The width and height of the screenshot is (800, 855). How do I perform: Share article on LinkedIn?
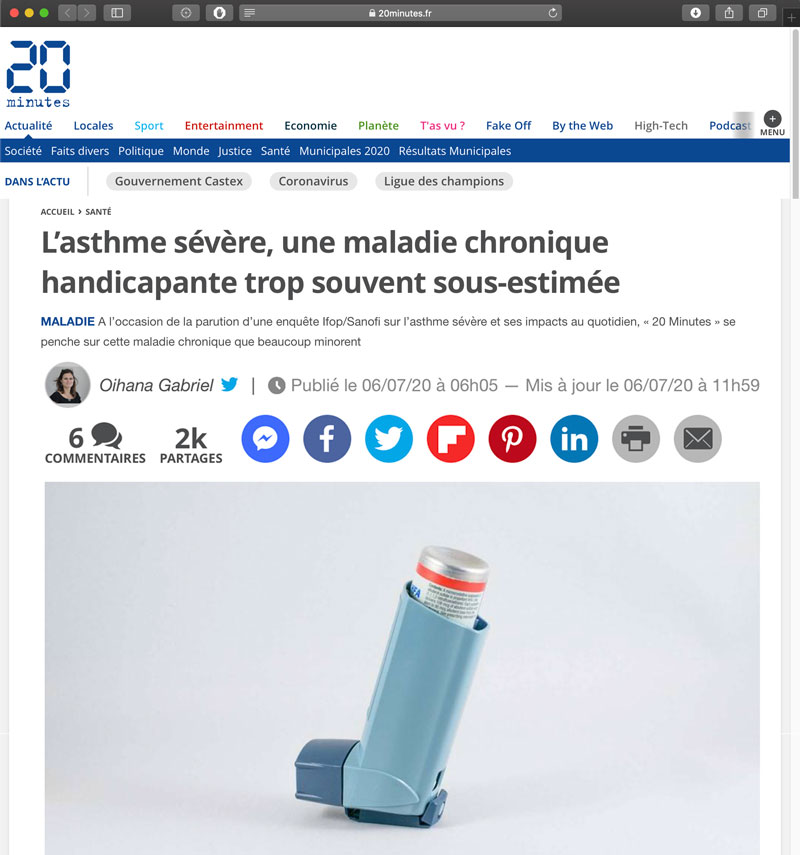(574, 439)
